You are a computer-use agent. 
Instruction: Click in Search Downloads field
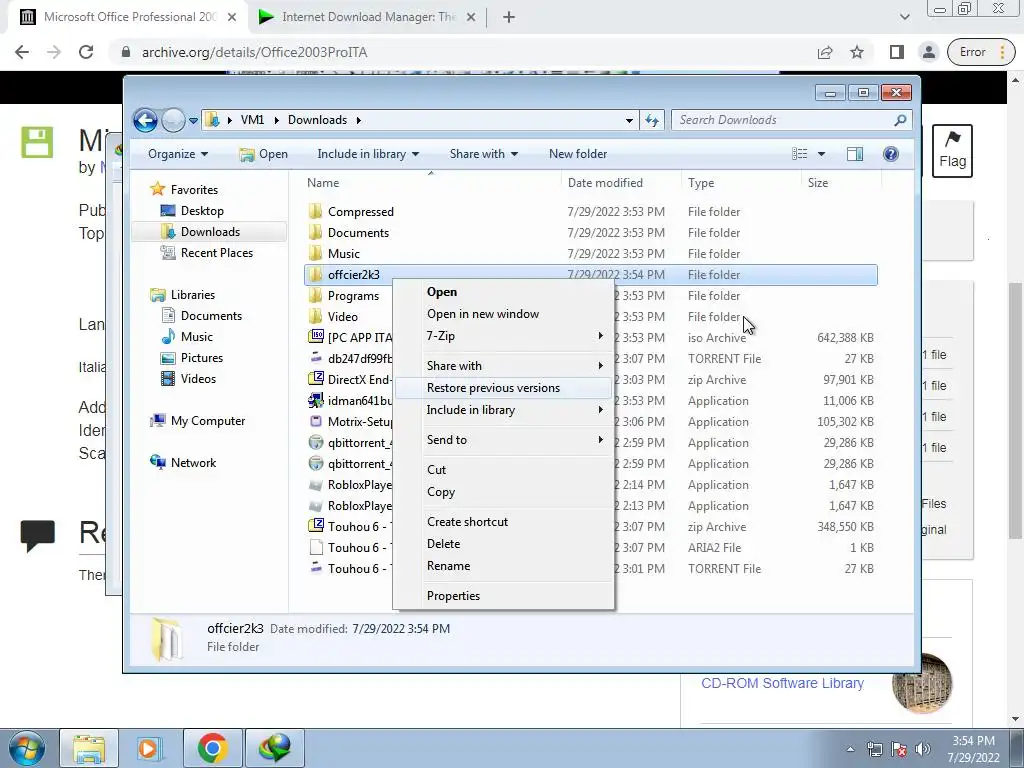tap(782, 120)
